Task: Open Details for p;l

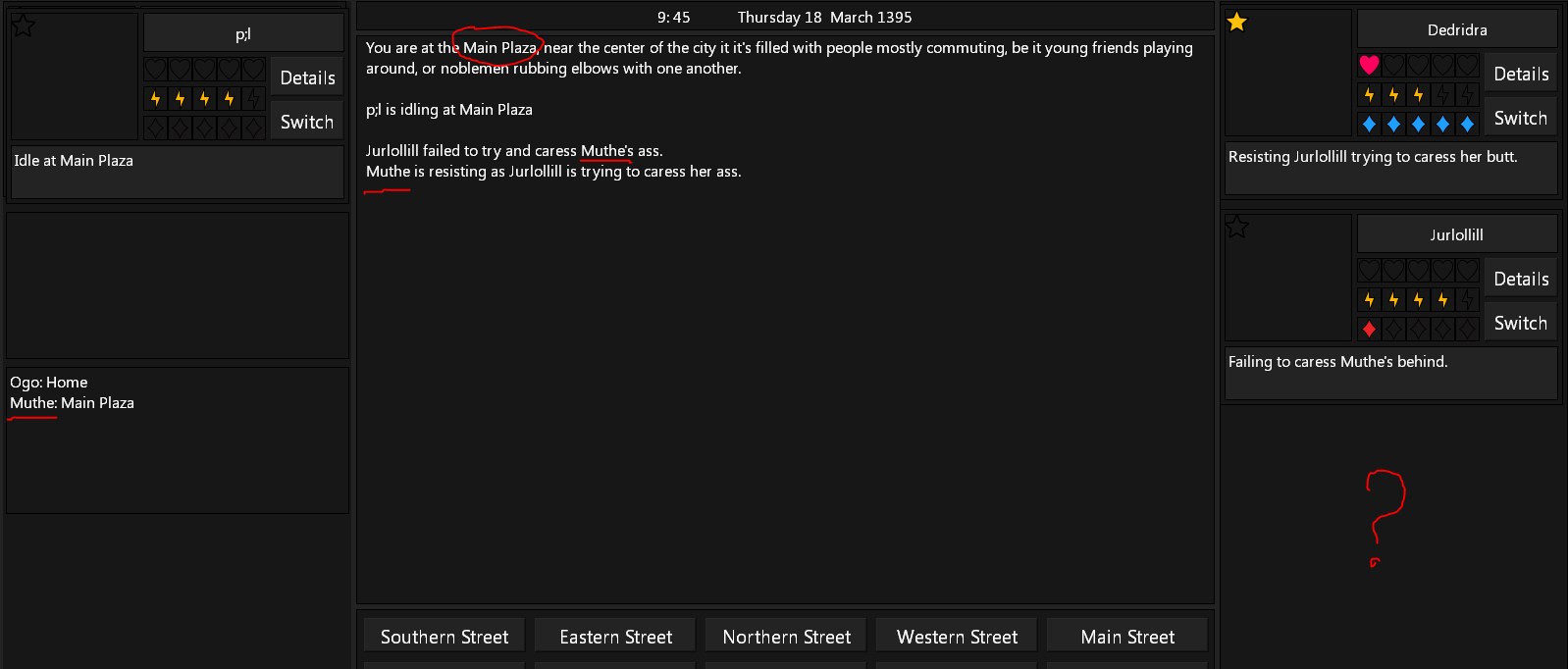Action: [307, 77]
